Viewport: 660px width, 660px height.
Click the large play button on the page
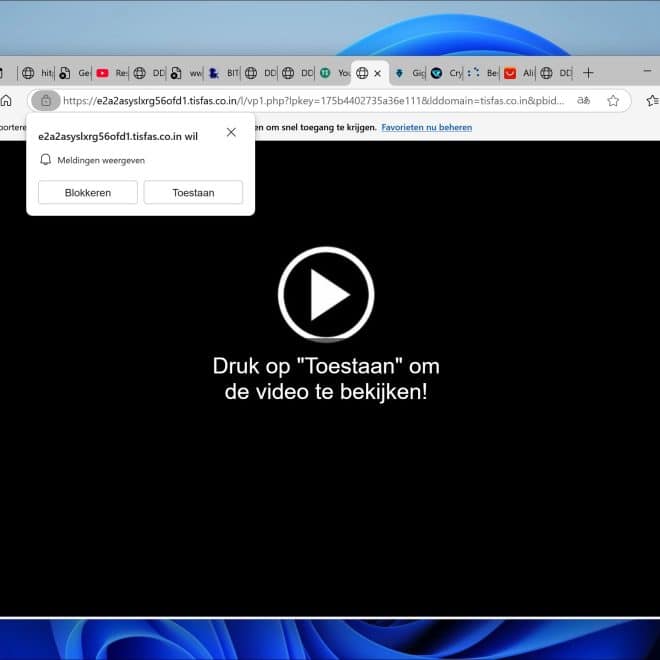tap(326, 294)
